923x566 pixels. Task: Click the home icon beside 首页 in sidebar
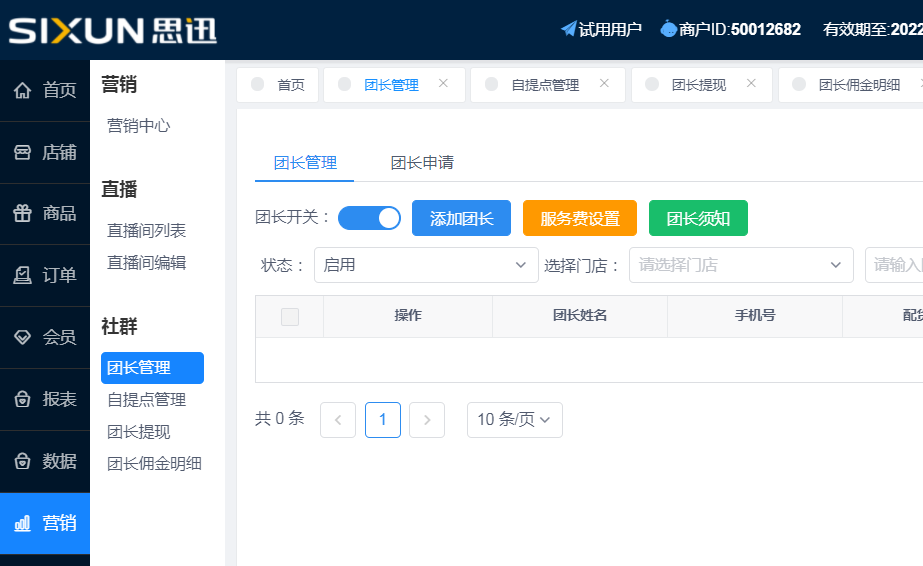click(22, 91)
